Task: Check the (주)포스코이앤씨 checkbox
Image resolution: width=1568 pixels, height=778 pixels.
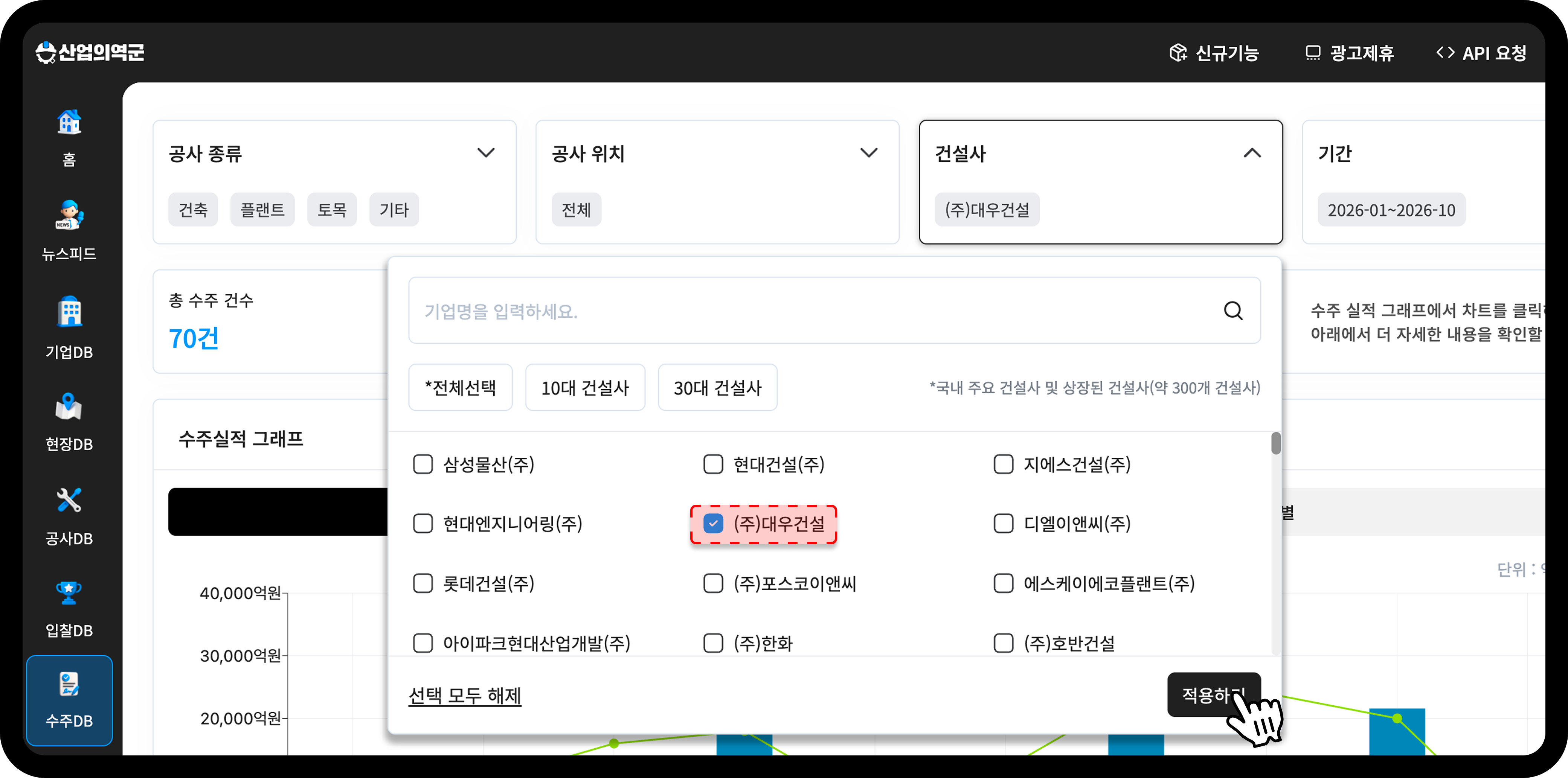Action: coord(713,583)
